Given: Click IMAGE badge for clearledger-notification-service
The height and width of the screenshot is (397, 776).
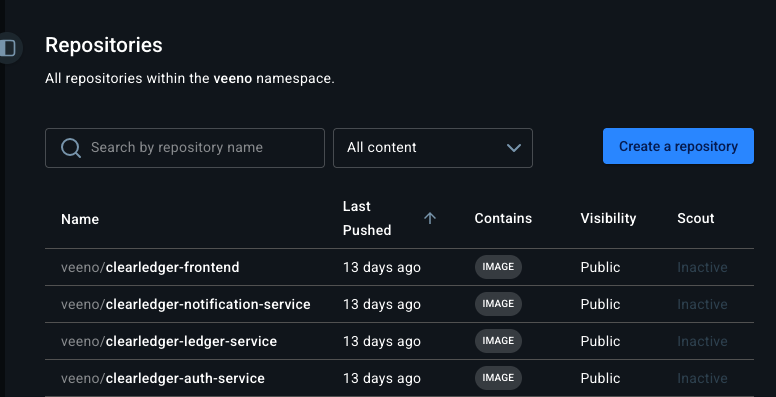Looking at the screenshot, I should (498, 304).
